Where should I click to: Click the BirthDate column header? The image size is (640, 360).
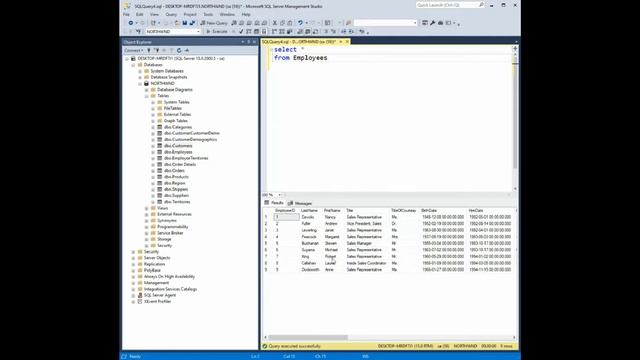[x=429, y=211]
